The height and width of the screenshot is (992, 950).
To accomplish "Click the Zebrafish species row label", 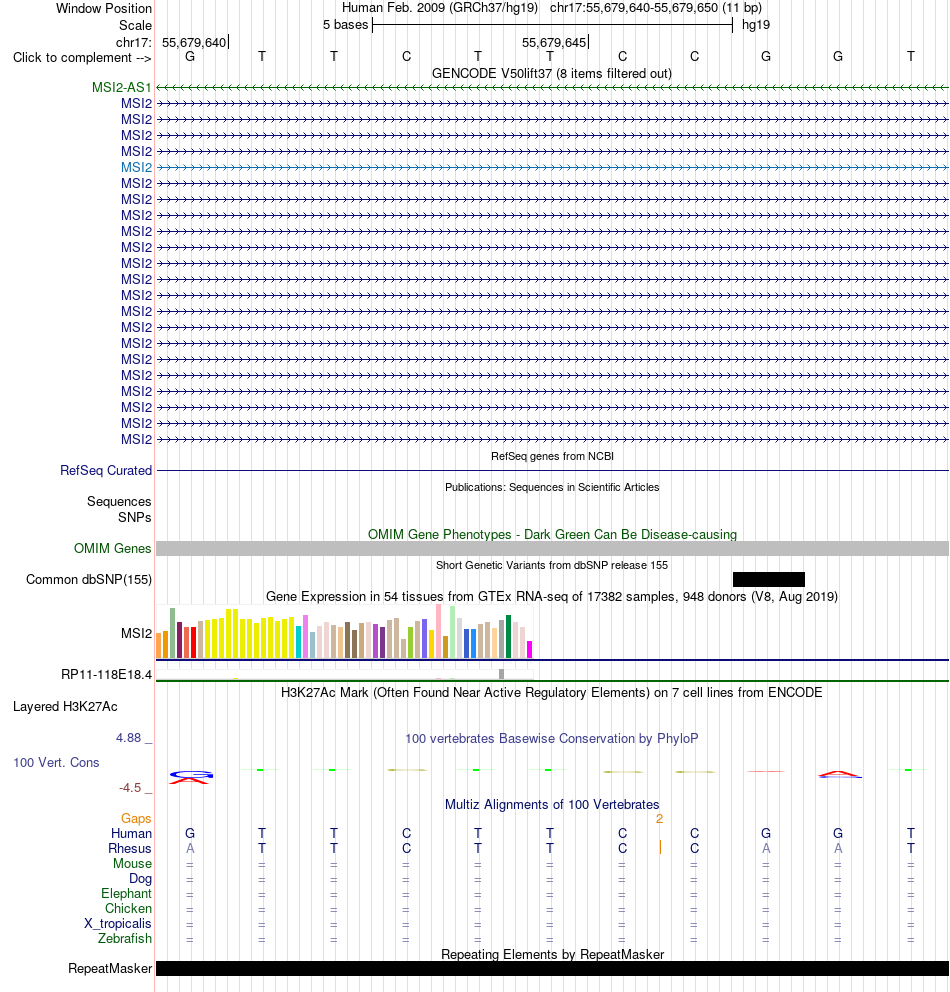I will [x=125, y=938].
